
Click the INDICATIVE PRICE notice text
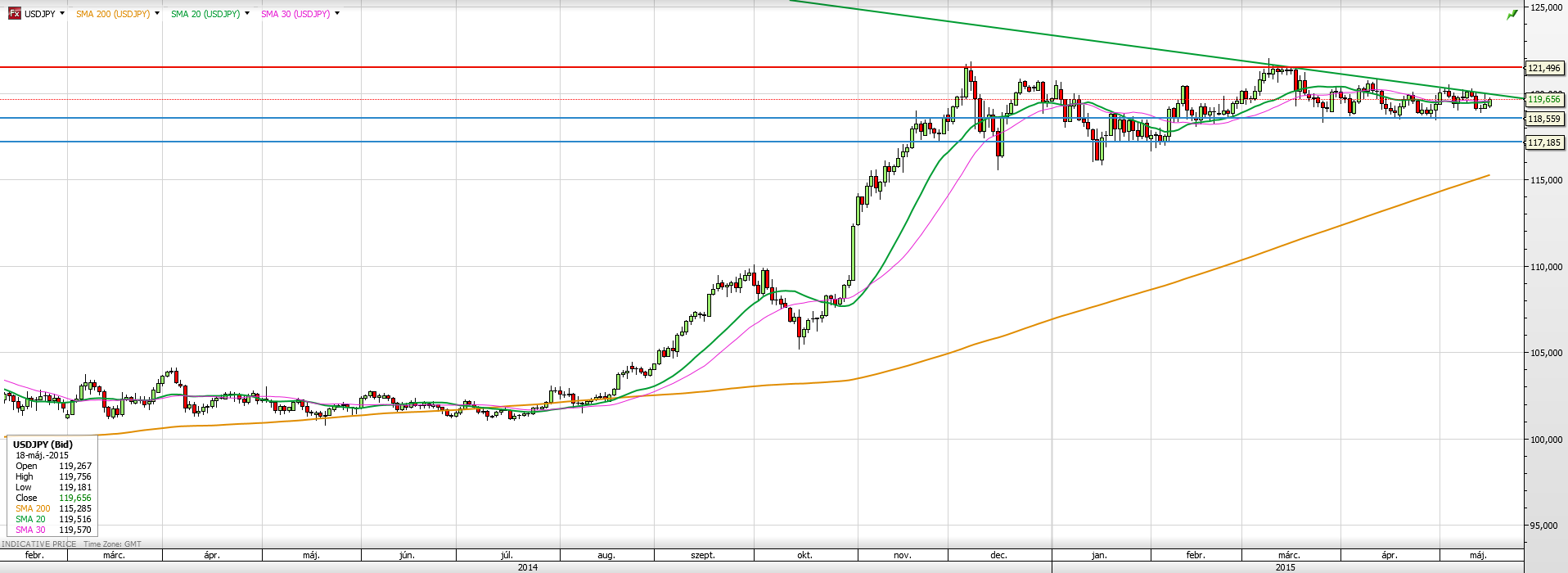coord(39,544)
